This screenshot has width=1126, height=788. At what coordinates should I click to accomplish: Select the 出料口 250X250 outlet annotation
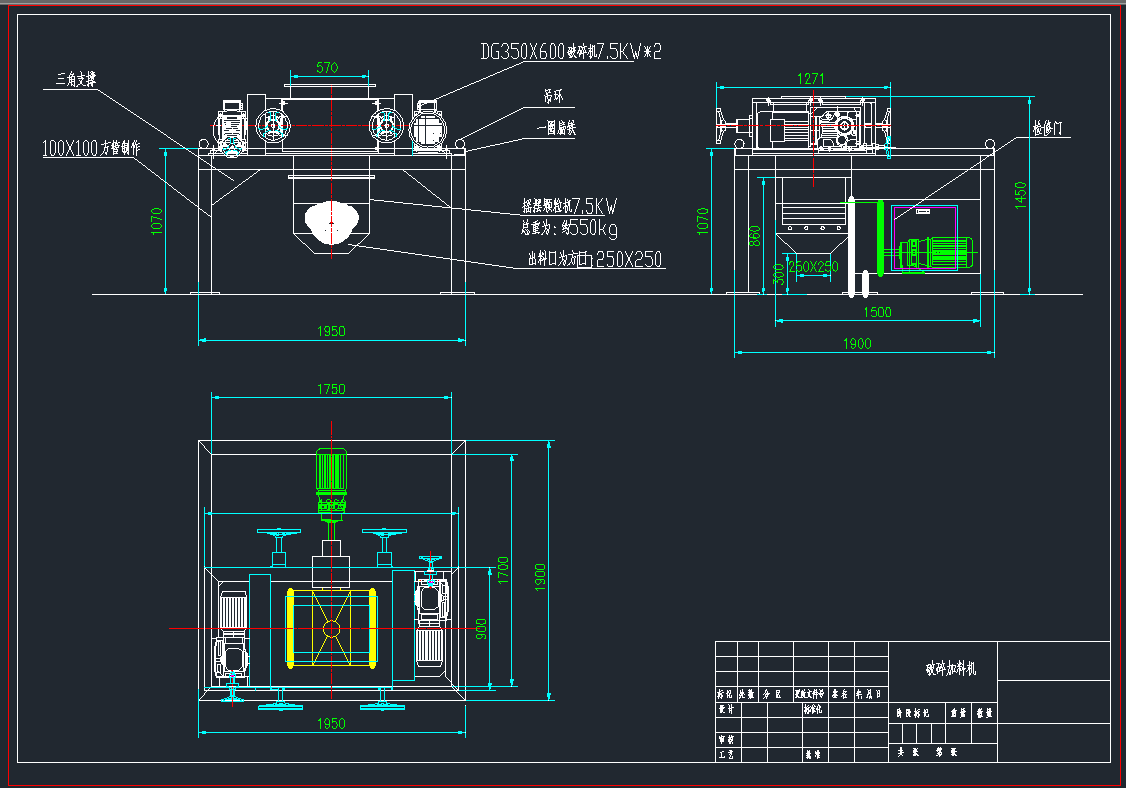pyautogui.click(x=595, y=260)
